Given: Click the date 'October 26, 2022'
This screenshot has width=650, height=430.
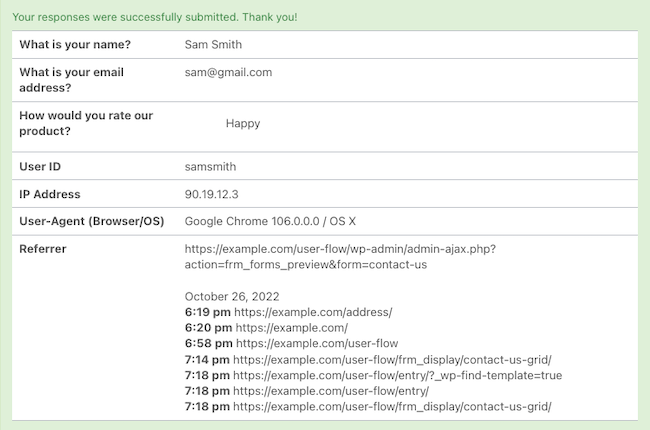Looking at the screenshot, I should 232,296.
